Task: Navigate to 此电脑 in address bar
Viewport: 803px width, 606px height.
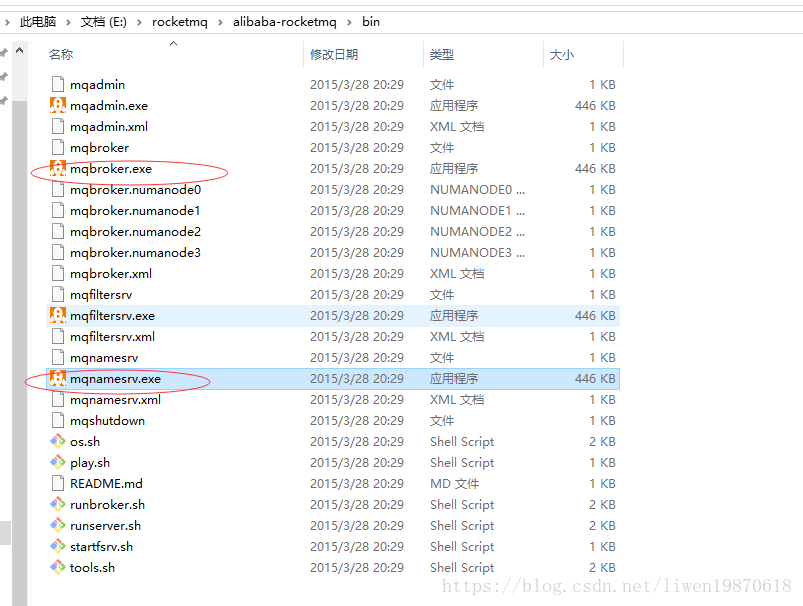Action: click(x=38, y=22)
